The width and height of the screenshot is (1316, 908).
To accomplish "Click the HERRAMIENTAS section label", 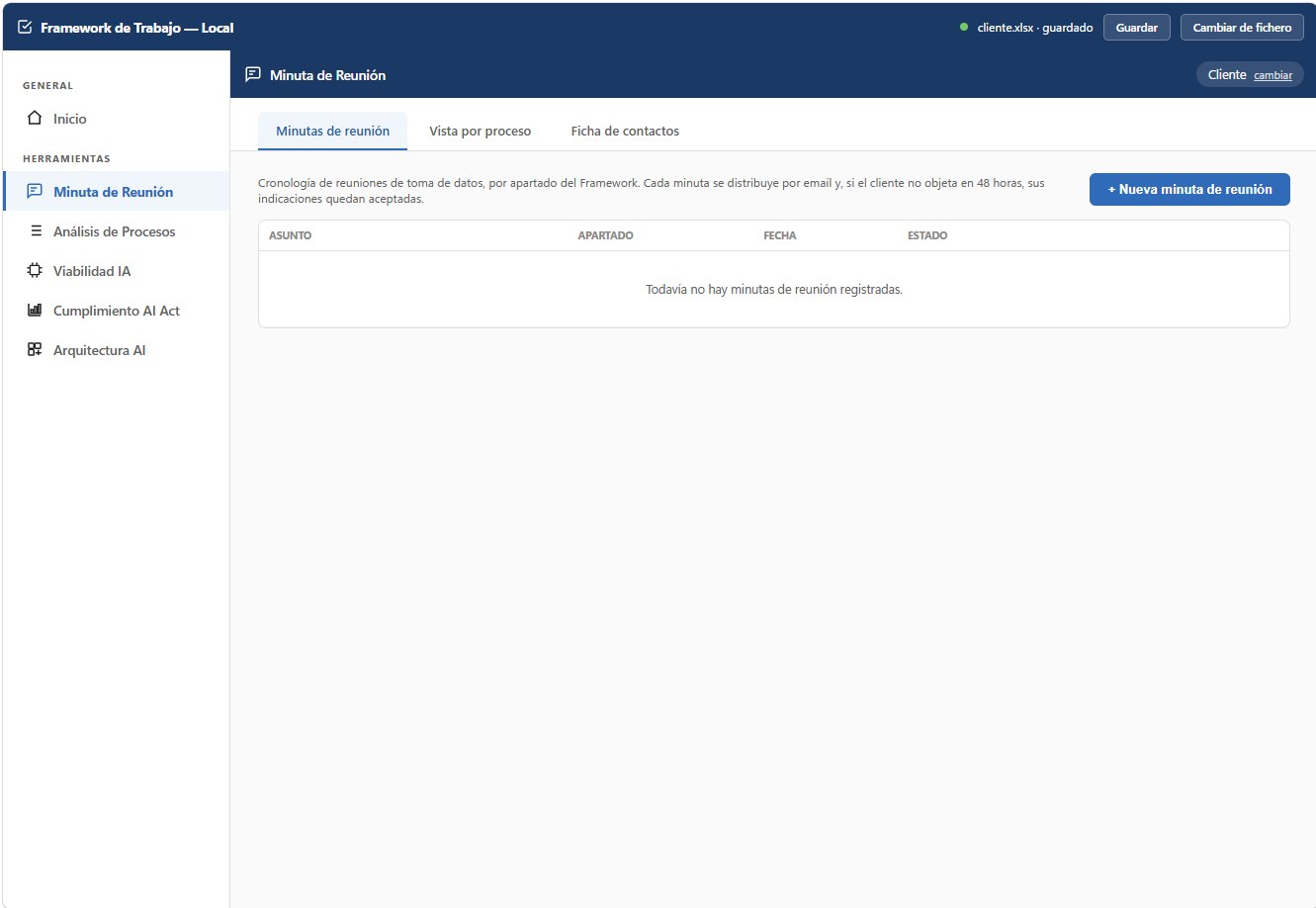I will (66, 158).
